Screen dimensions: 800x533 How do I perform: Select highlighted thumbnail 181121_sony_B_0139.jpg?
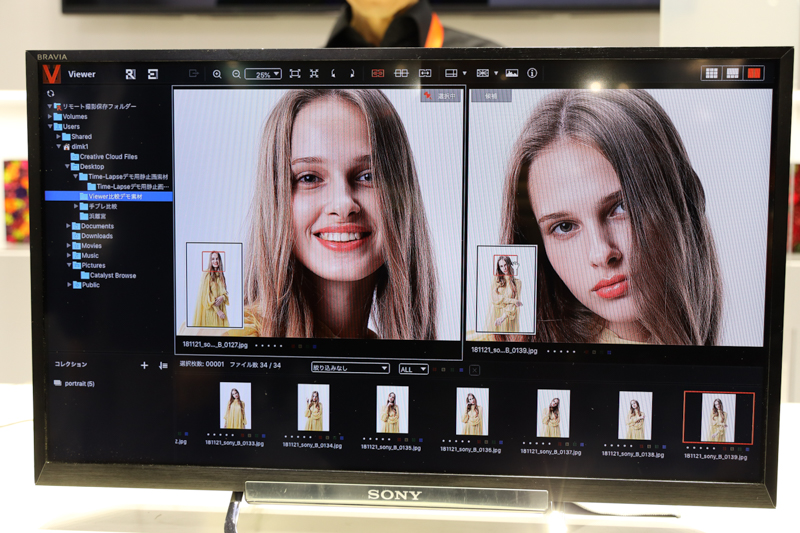tap(718, 418)
